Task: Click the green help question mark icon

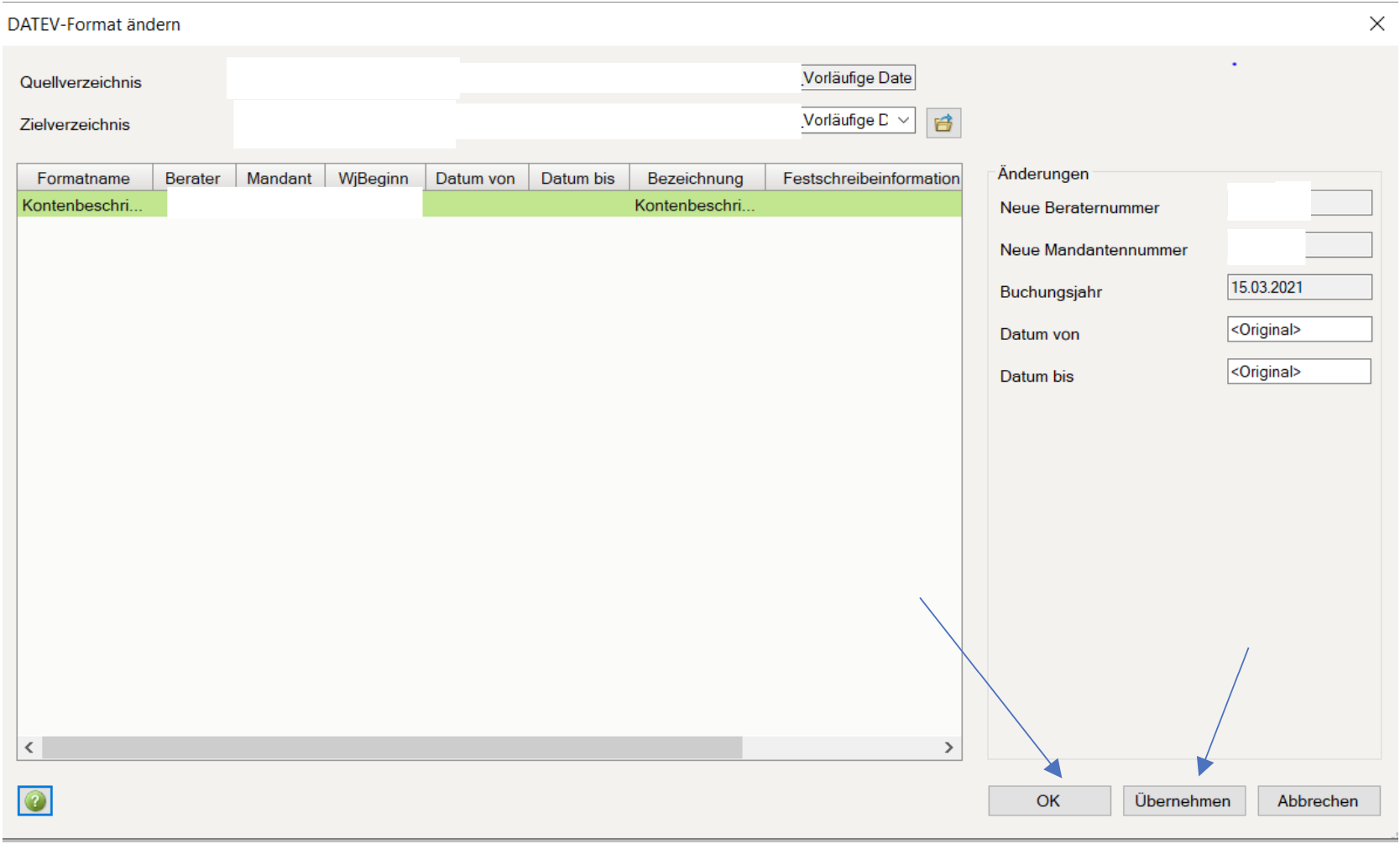Action: [35, 801]
